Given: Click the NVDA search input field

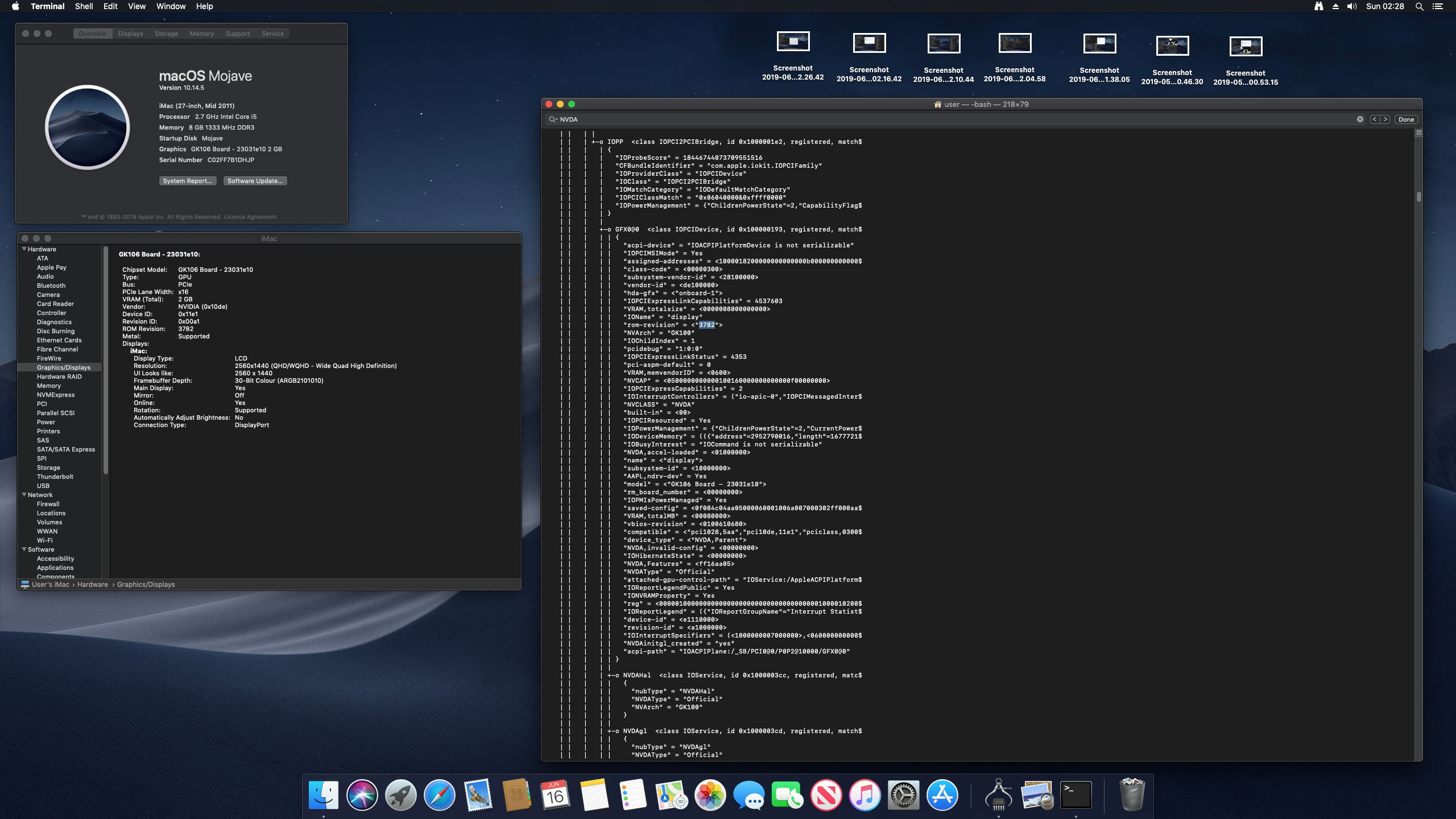Looking at the screenshot, I should pyautogui.click(x=955, y=119).
